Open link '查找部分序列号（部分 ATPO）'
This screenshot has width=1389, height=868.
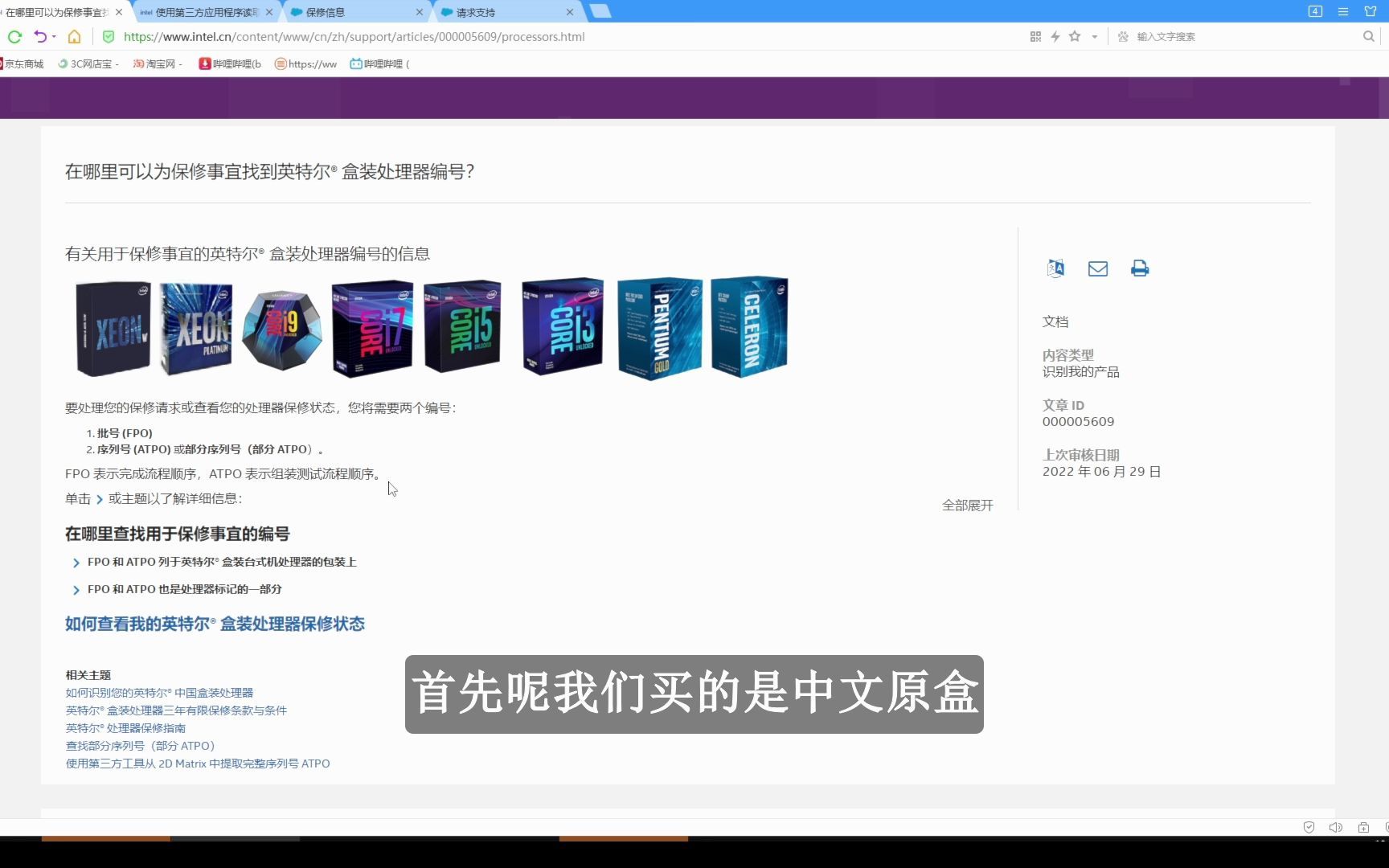(x=139, y=745)
